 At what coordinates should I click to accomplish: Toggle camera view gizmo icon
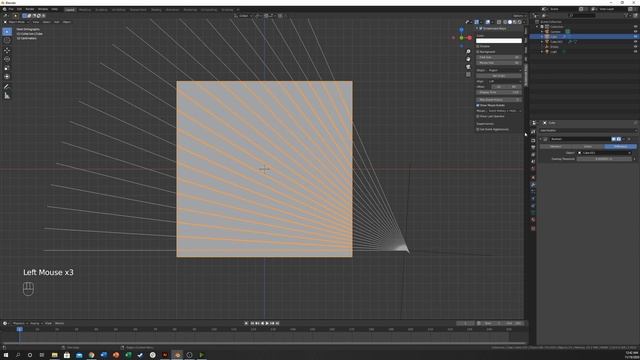[468, 67]
